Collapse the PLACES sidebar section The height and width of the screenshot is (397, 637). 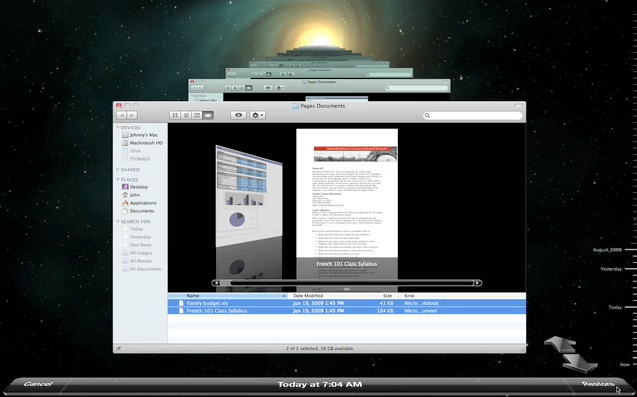click(118, 180)
